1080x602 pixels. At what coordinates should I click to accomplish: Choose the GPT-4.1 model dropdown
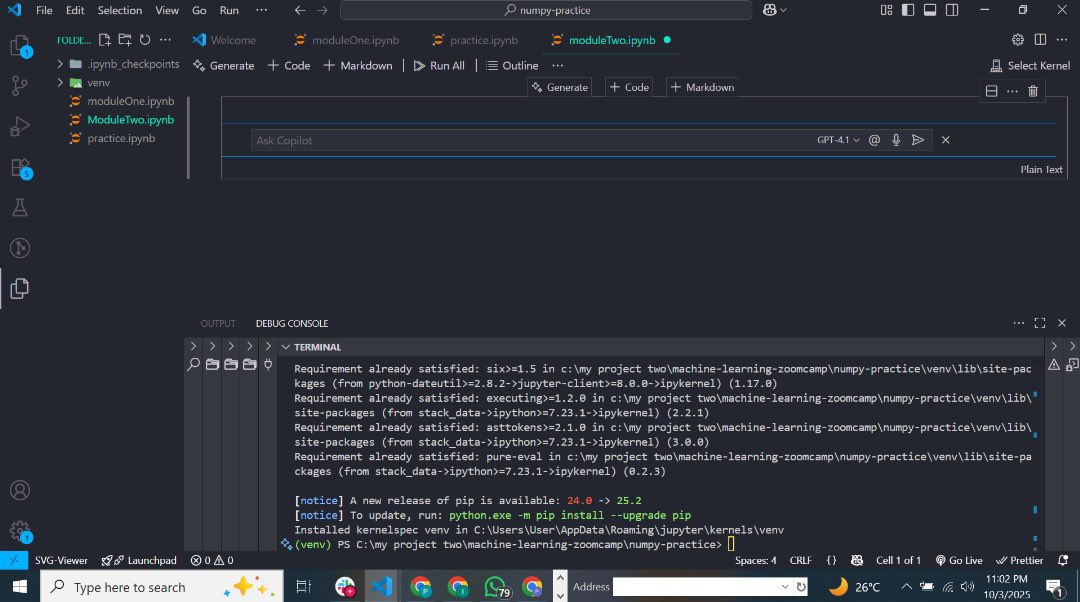pyautogui.click(x=838, y=140)
